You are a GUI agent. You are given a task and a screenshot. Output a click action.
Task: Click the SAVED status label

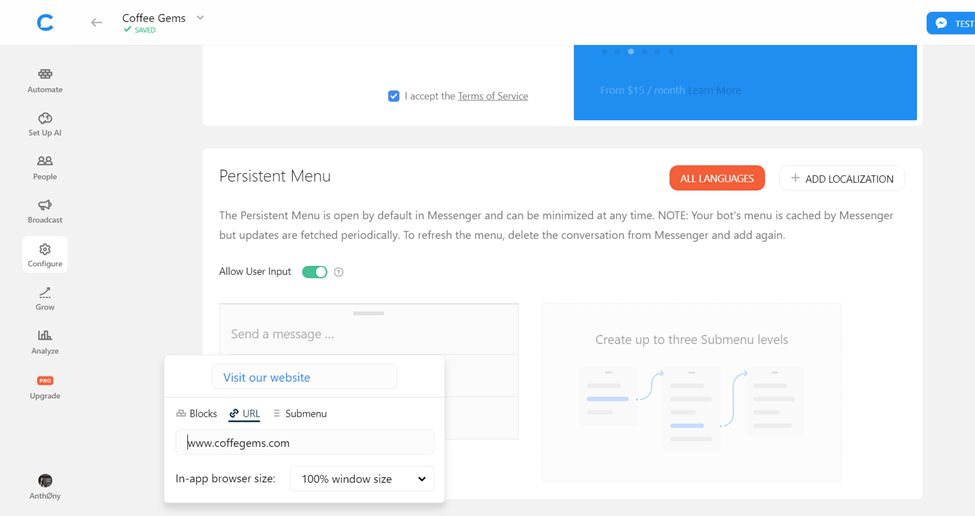(x=141, y=30)
